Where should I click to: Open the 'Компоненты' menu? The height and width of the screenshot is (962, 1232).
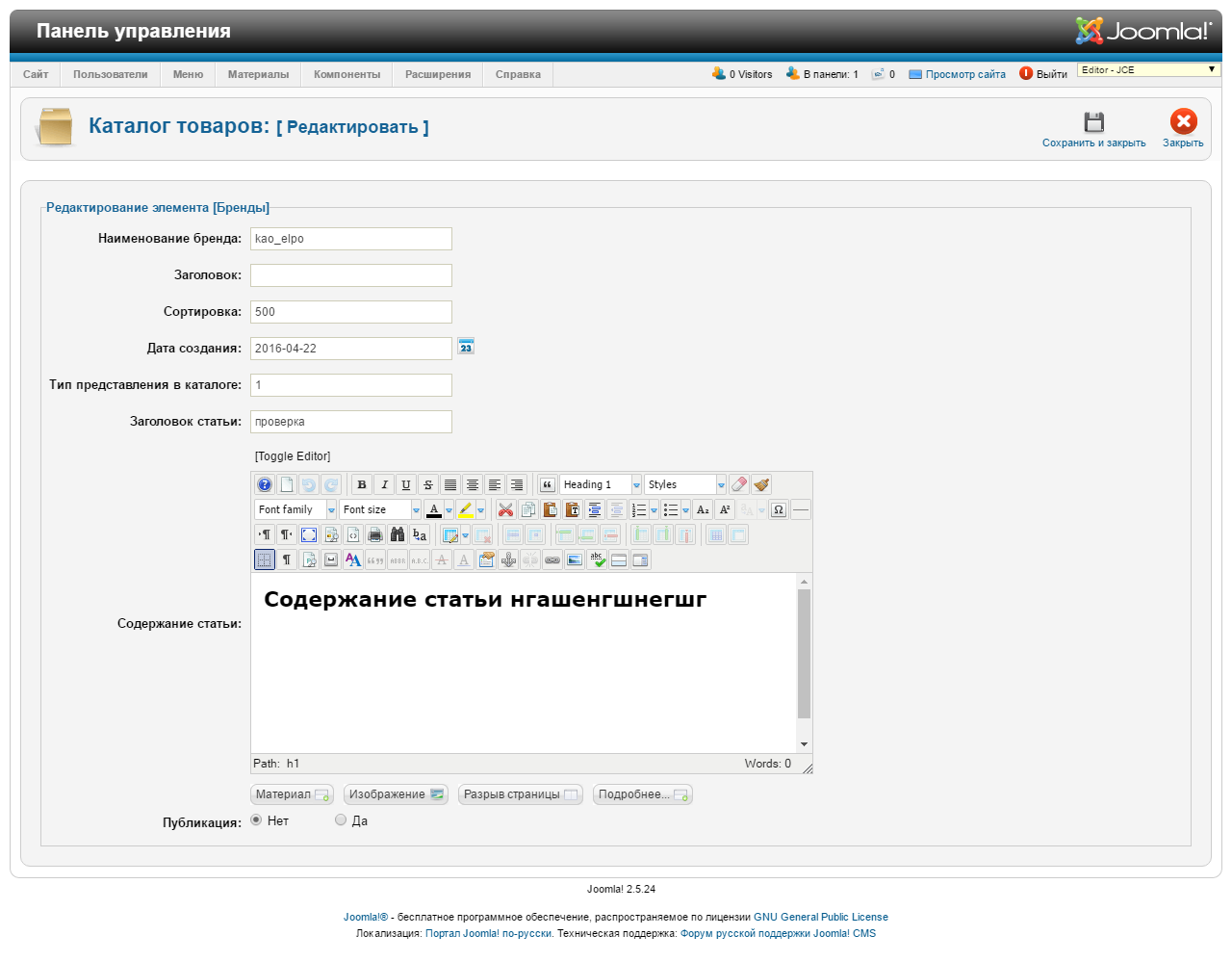tap(346, 74)
